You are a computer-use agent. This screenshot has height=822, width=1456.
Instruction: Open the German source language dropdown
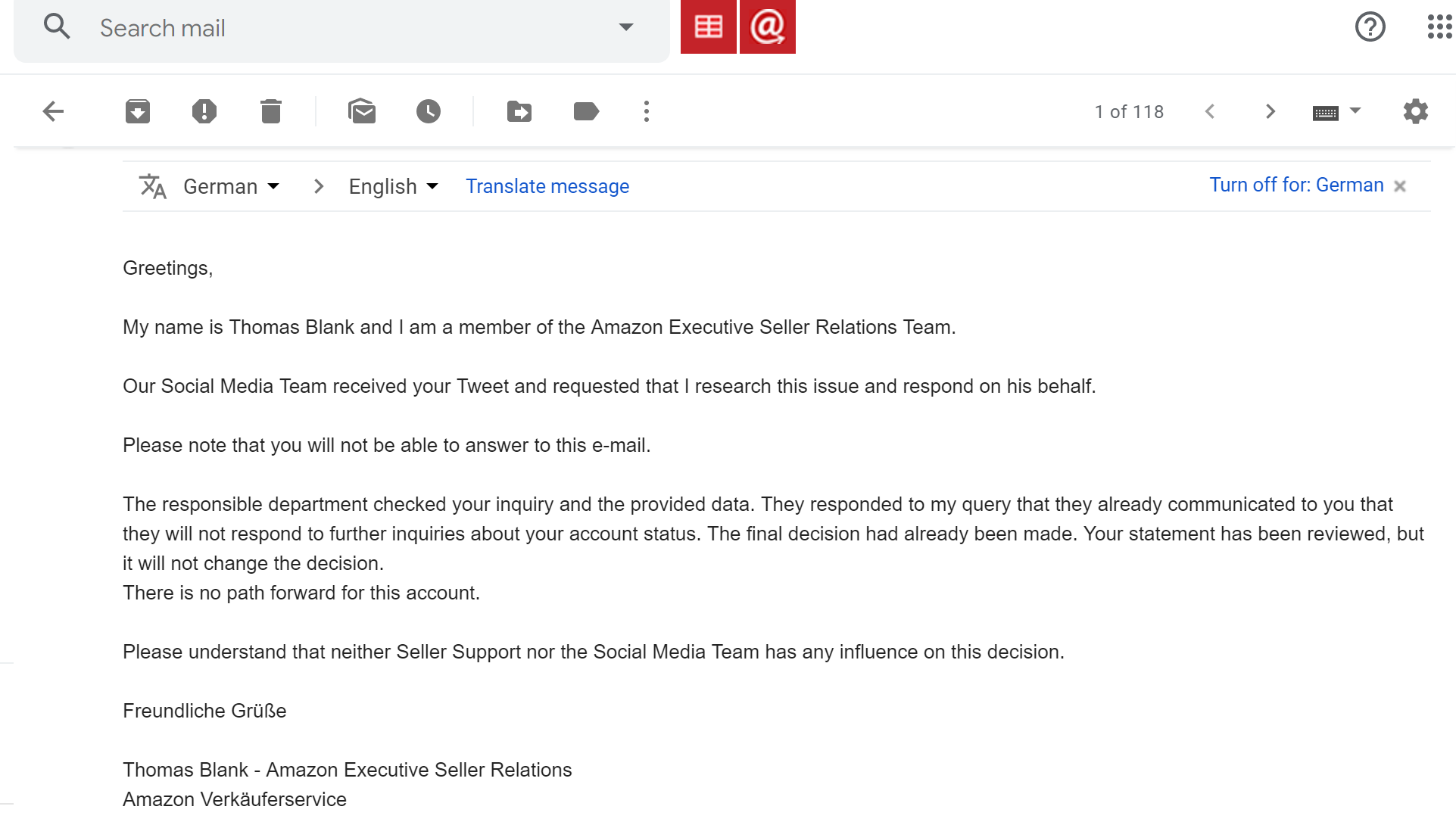coord(231,186)
